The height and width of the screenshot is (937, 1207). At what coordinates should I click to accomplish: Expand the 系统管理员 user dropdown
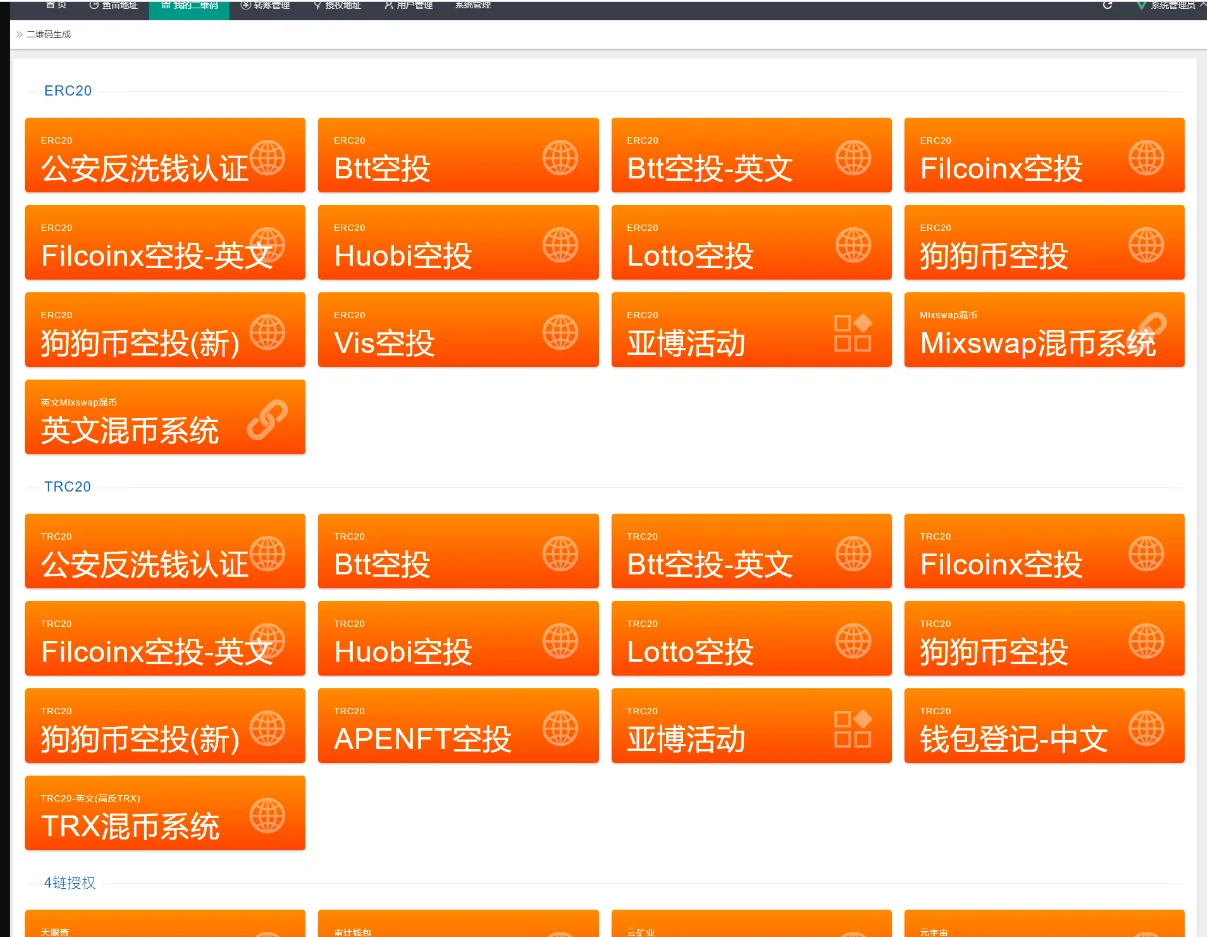tap(1172, 5)
